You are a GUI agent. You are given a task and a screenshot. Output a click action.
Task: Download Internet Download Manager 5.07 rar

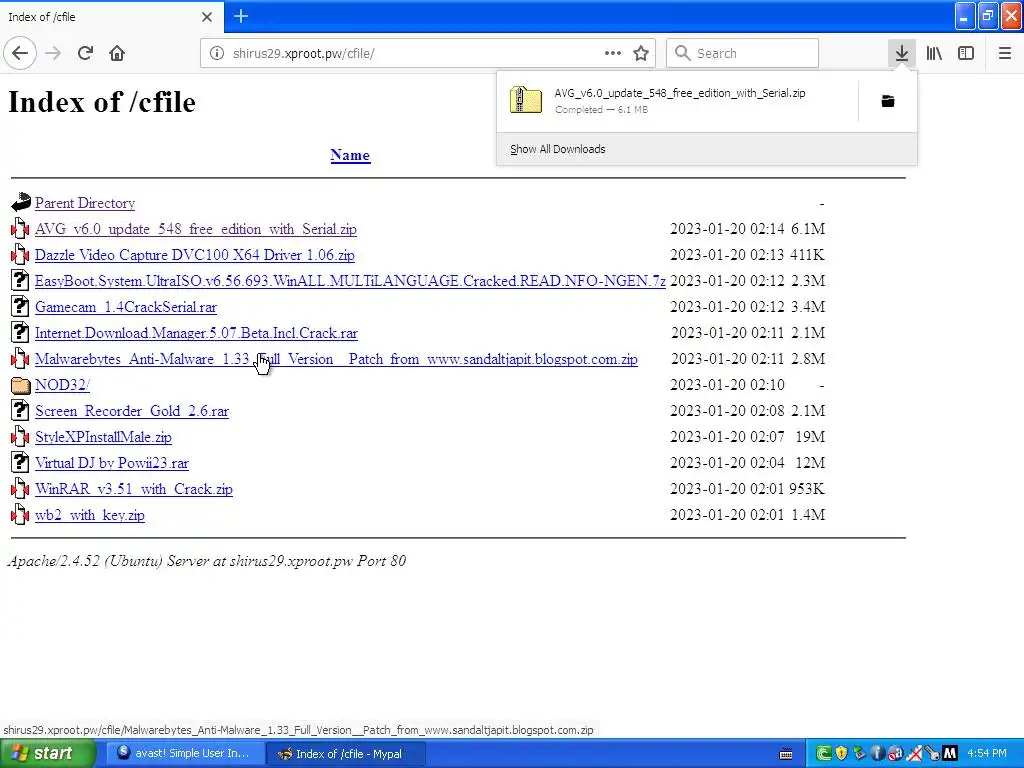(x=197, y=333)
